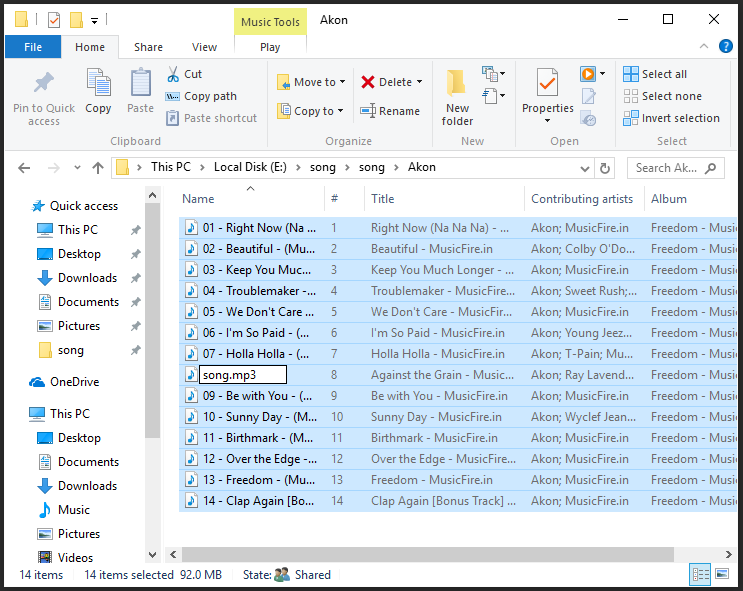Image resolution: width=743 pixels, height=591 pixels.
Task: Click the Forward navigation arrow
Action: [54, 168]
